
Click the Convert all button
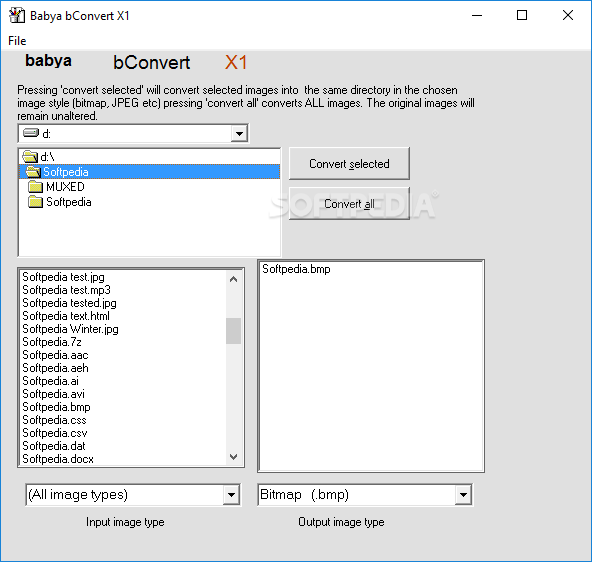tap(349, 204)
